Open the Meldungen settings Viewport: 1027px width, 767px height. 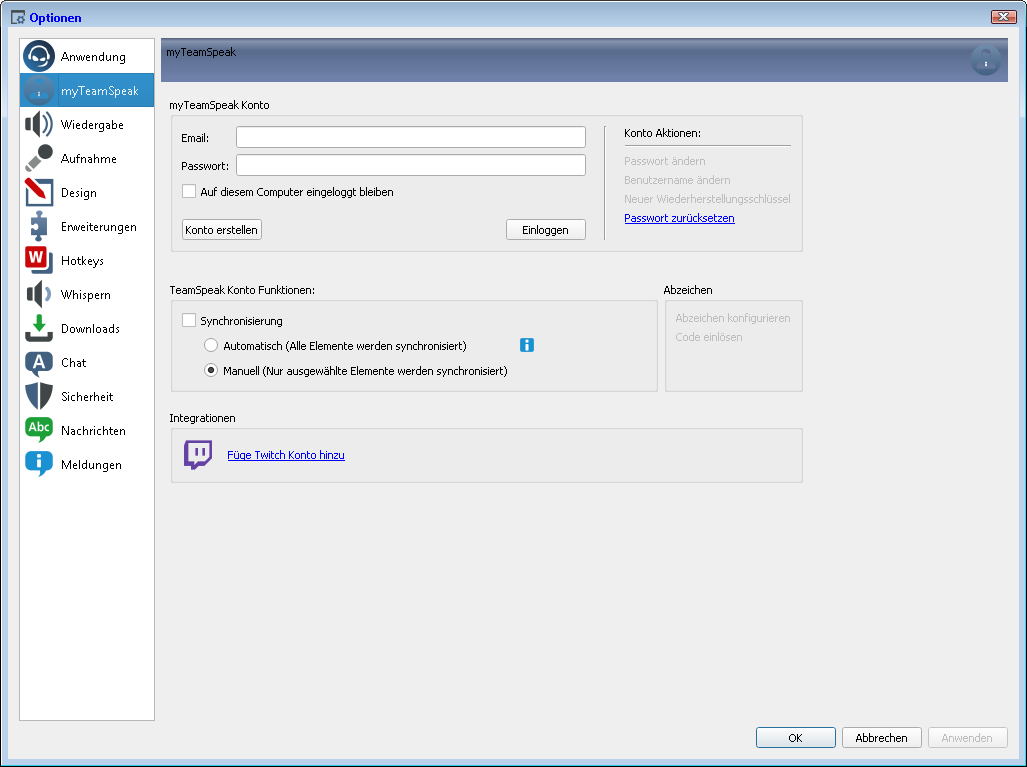(87, 465)
